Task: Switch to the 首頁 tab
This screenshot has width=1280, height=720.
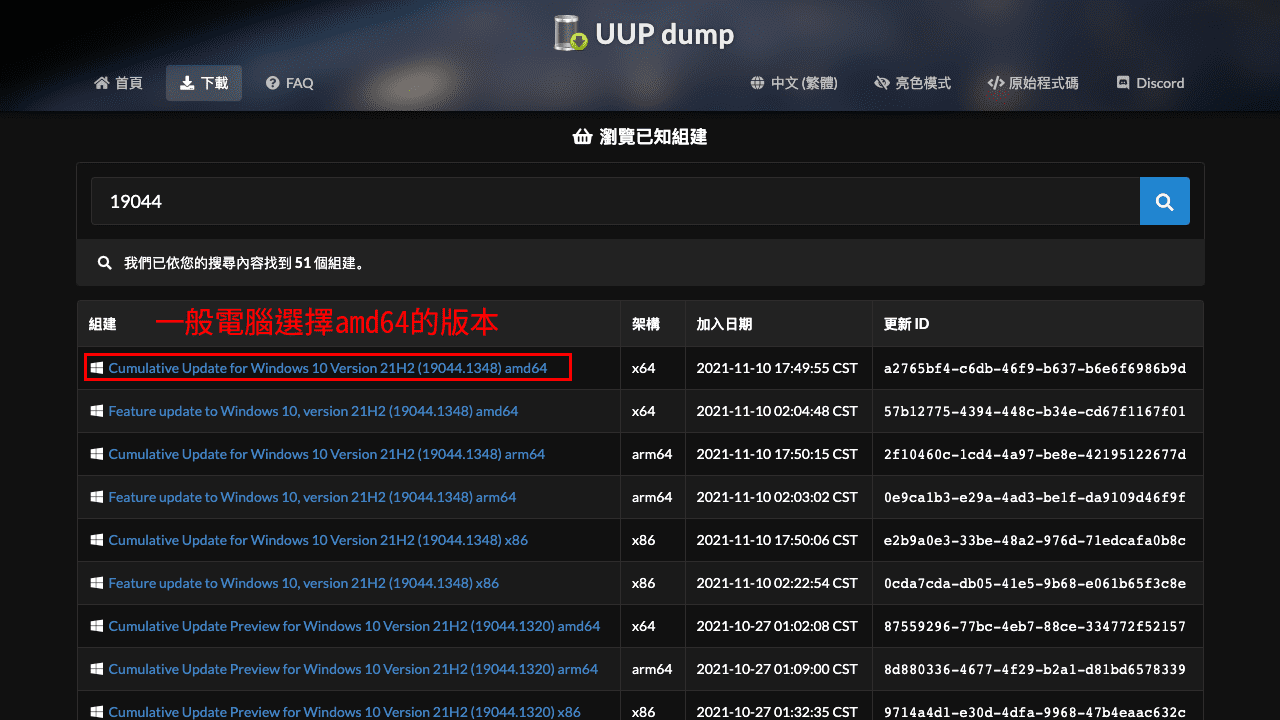Action: point(118,83)
